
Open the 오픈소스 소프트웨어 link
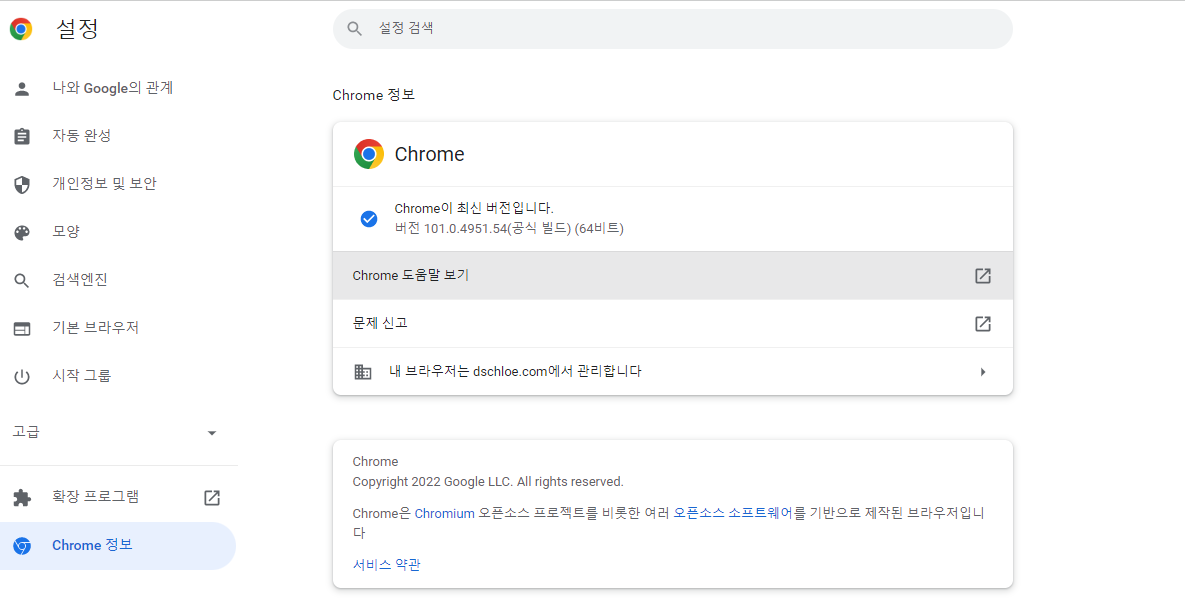pyautogui.click(x=733, y=513)
